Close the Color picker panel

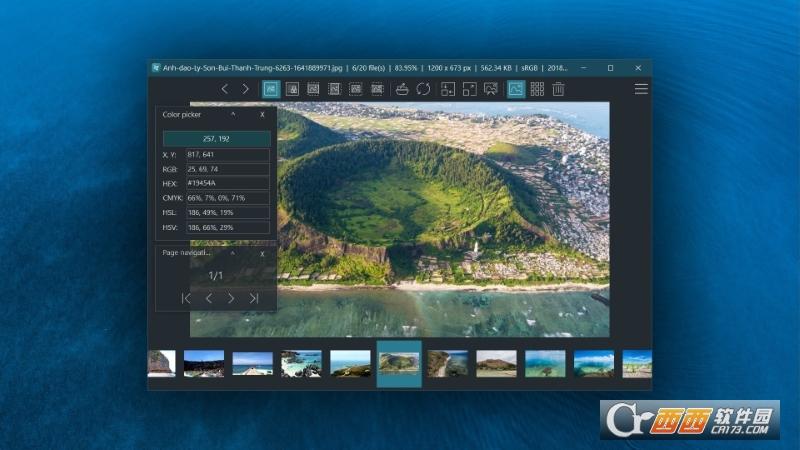pyautogui.click(x=262, y=115)
